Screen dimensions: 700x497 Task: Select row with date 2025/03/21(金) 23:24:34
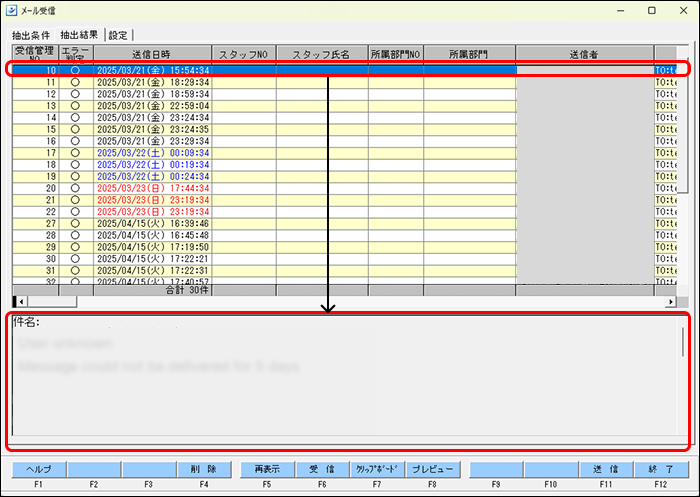(345, 117)
